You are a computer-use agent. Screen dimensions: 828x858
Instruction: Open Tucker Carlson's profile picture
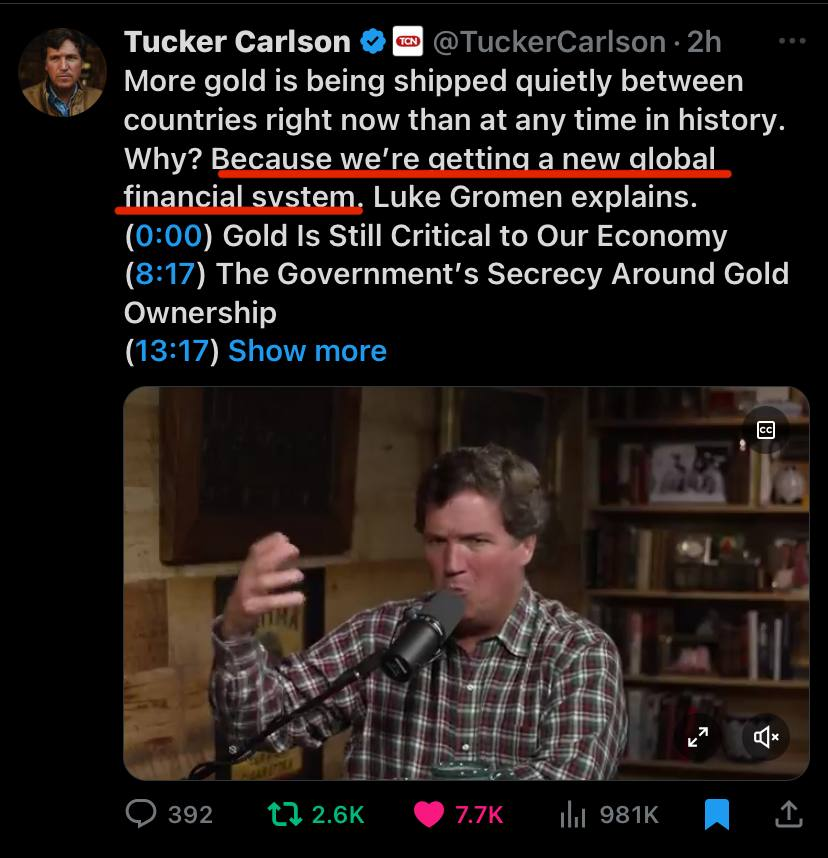(62, 73)
